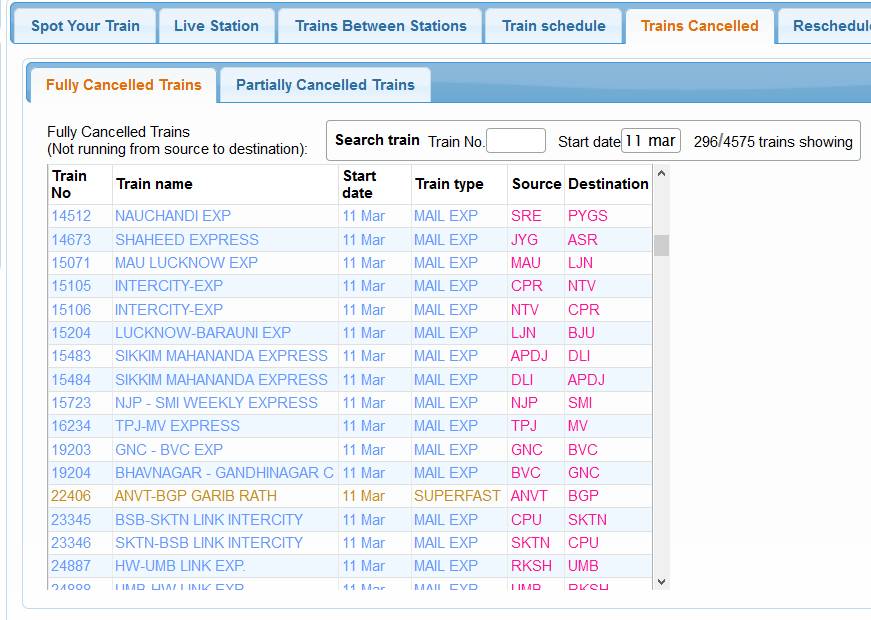Select MAU LUCKNOW EXP train

(x=186, y=263)
